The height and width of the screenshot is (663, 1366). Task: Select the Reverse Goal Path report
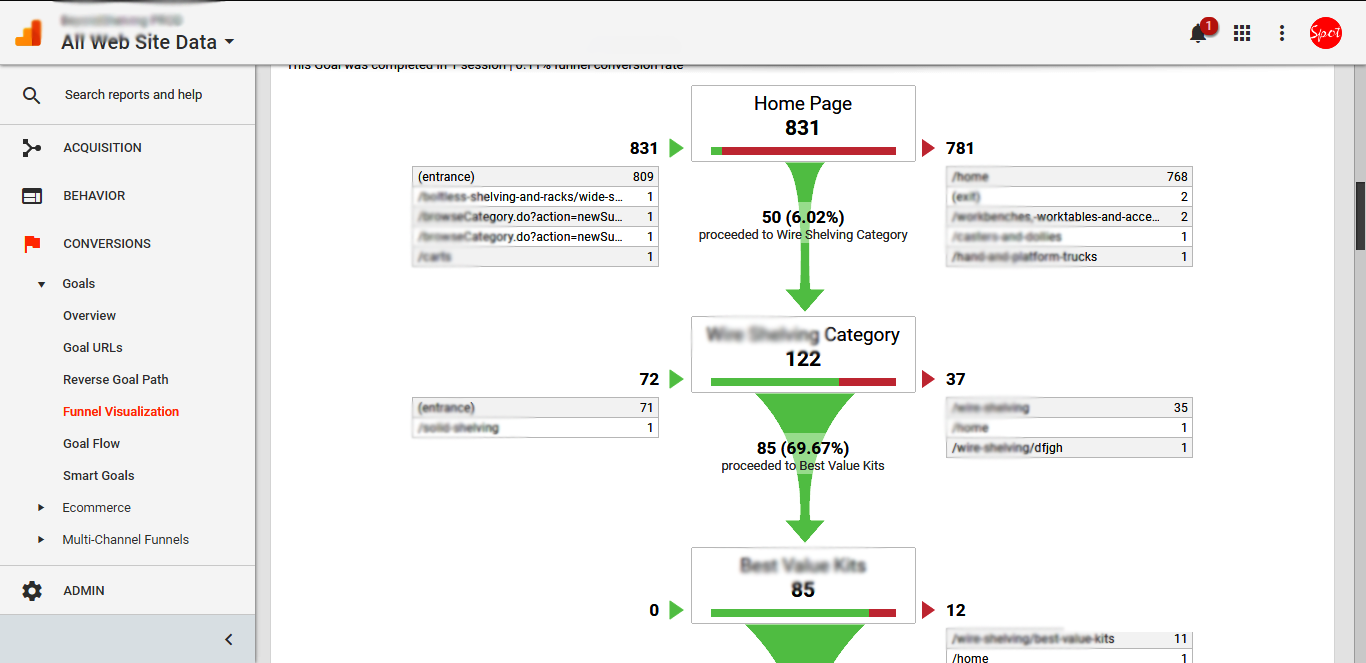pyautogui.click(x=115, y=380)
